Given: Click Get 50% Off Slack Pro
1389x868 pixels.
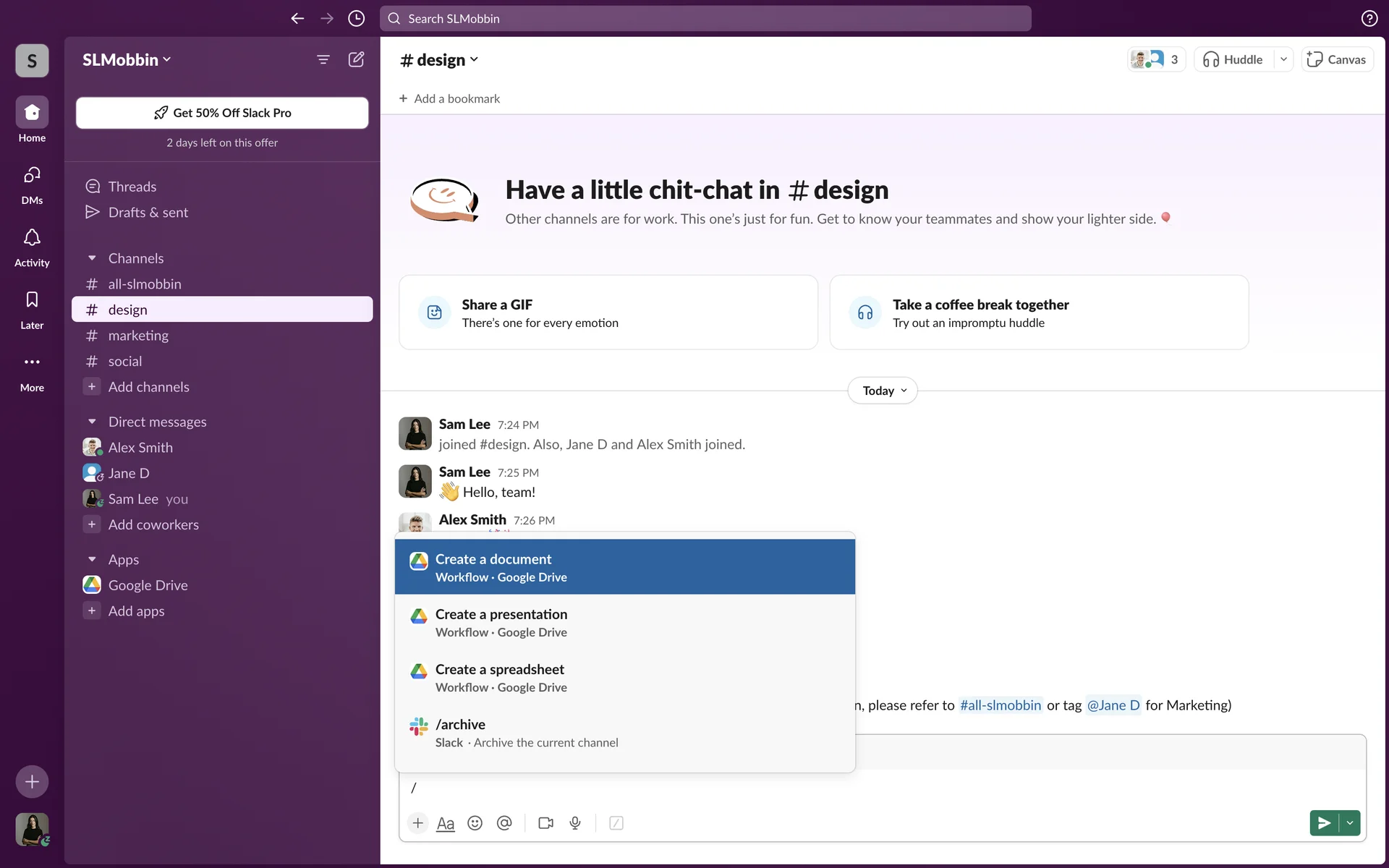Looking at the screenshot, I should tap(222, 113).
